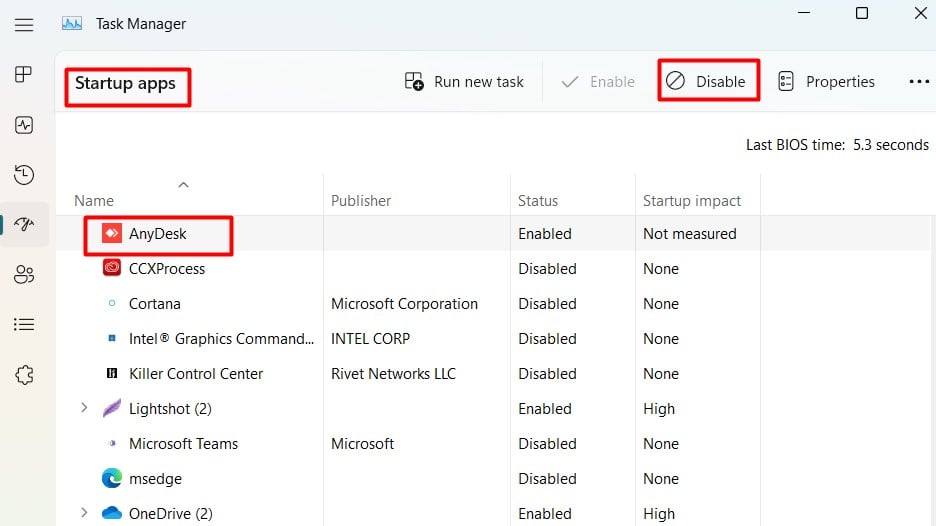
Task: Click the Intel Graphics Command icon
Action: [x=112, y=338]
